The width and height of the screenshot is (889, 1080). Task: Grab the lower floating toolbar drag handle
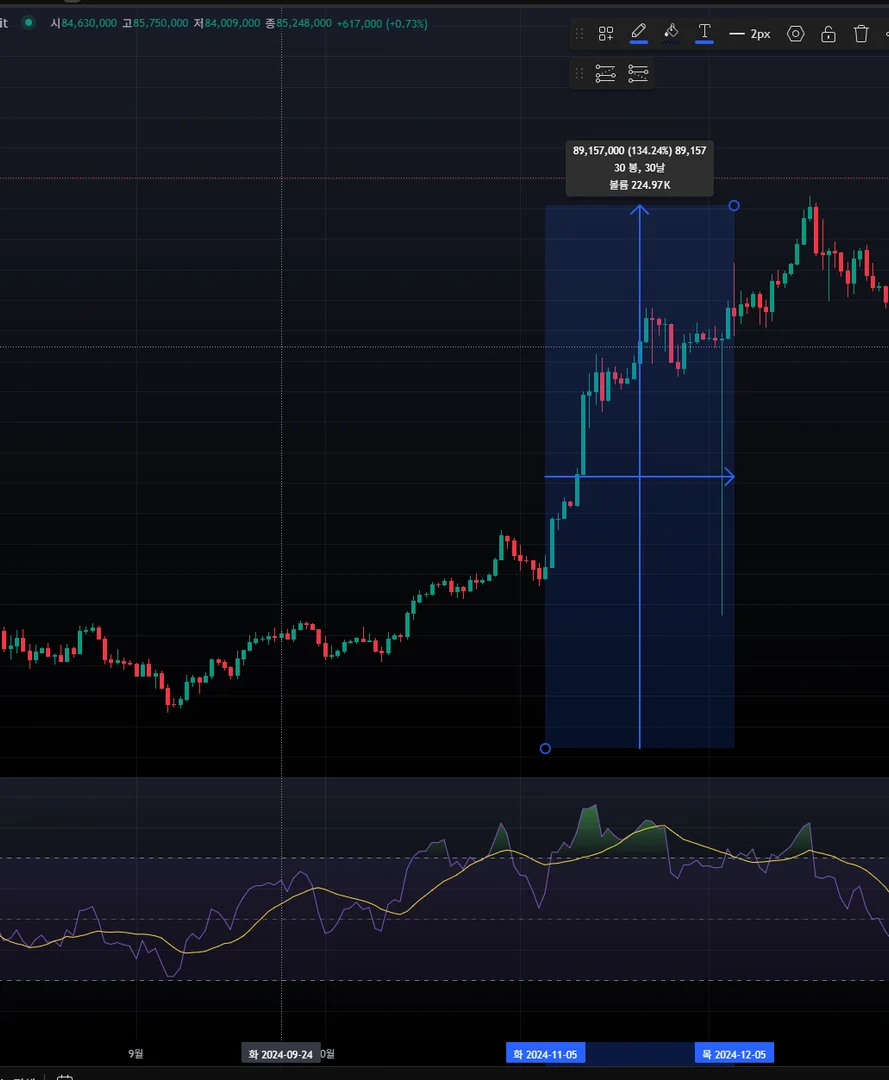point(579,73)
